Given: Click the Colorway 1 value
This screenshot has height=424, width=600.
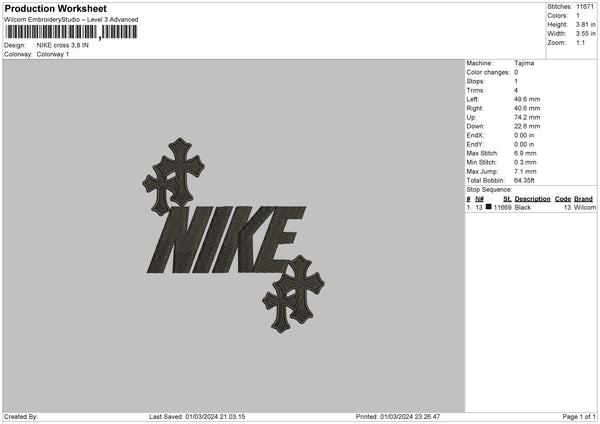Looking at the screenshot, I should pos(53,54).
